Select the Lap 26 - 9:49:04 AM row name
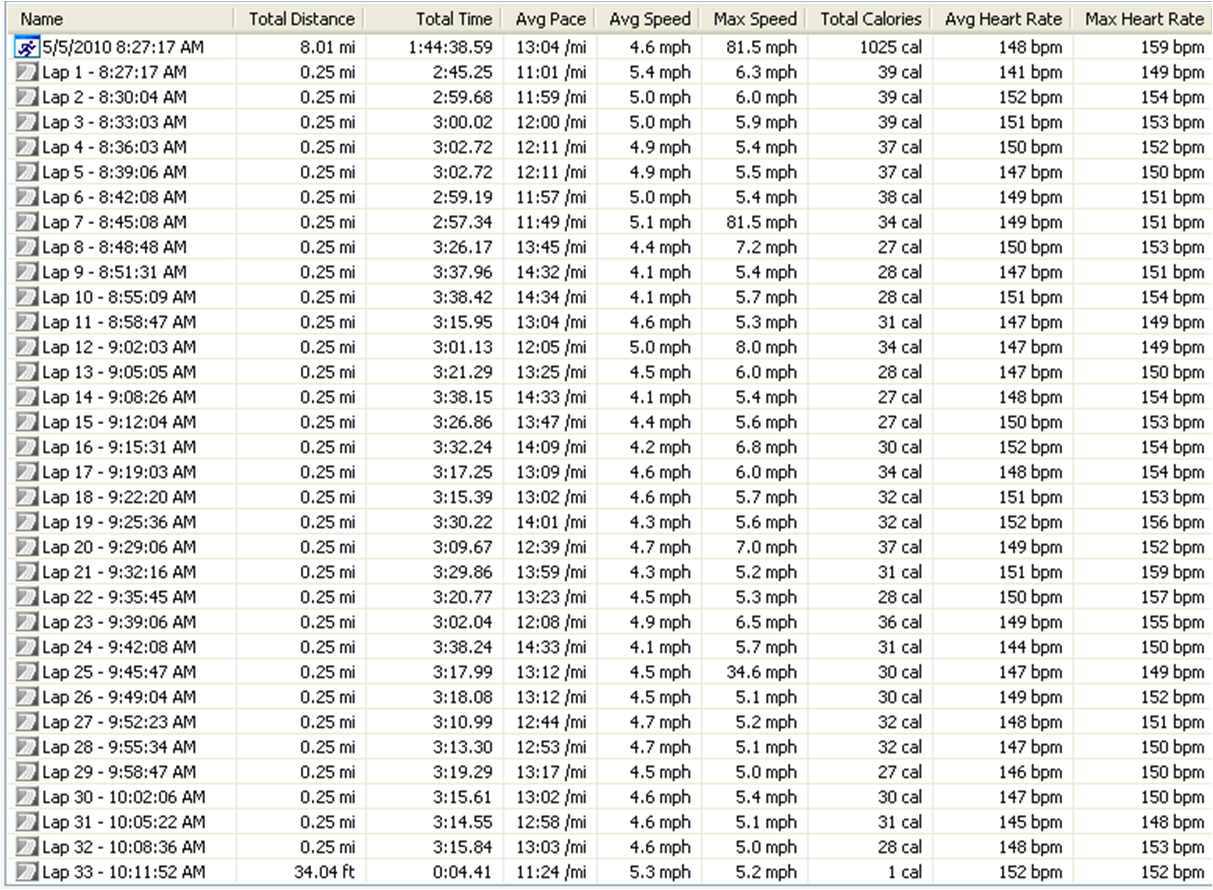 tap(119, 697)
